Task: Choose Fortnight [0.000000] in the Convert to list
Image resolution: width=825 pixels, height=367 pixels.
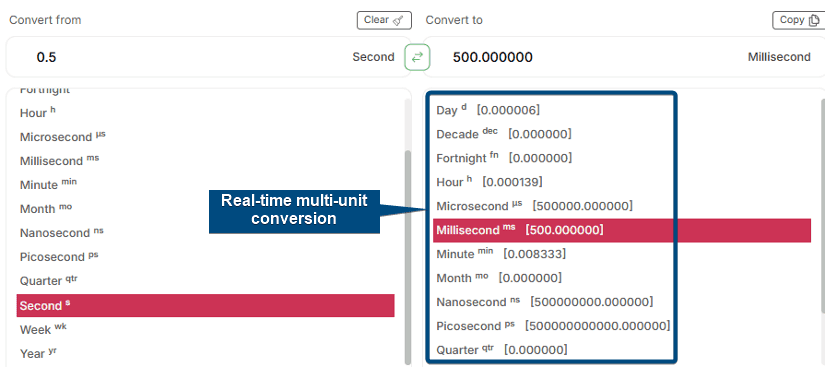Action: [x=622, y=158]
